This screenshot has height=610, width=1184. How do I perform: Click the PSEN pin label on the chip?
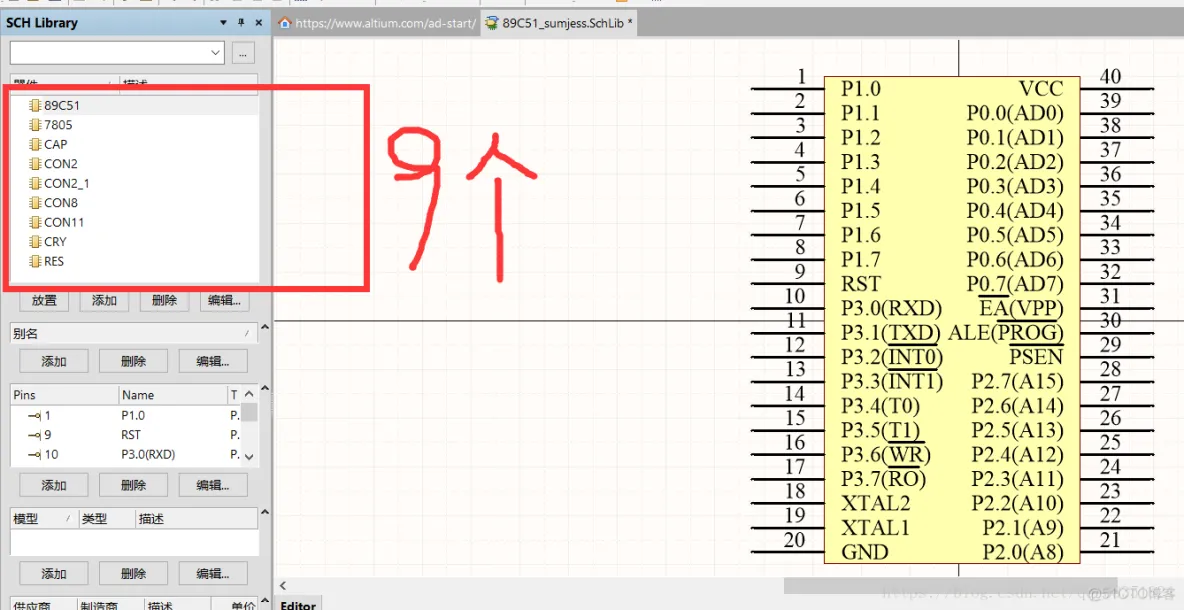[1036, 356]
